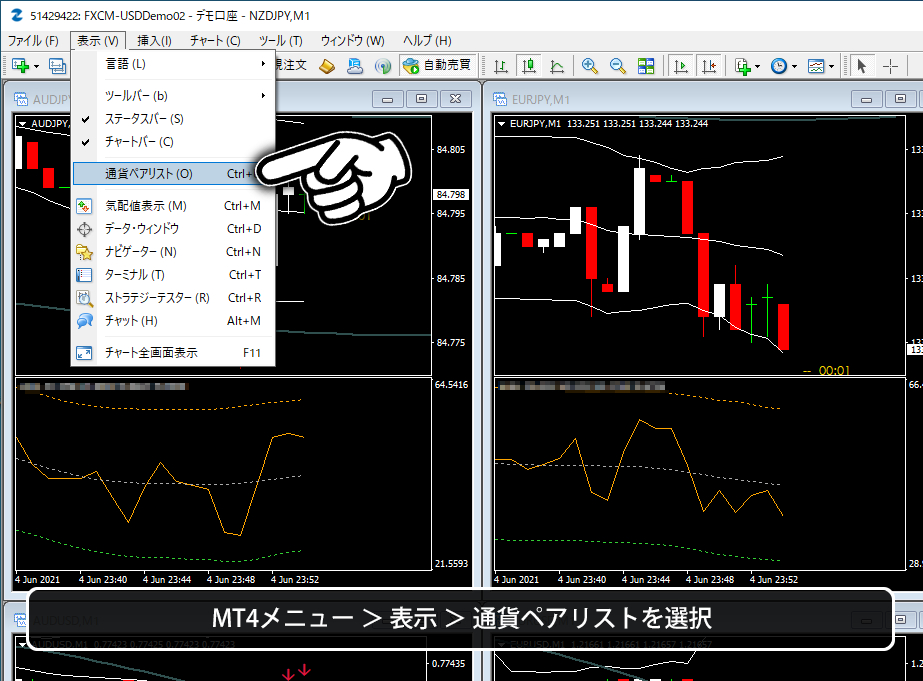Viewport: 923px width, 681px height.
Task: Open AUDJPY chart header triangle dropdown
Action: pos(22,124)
